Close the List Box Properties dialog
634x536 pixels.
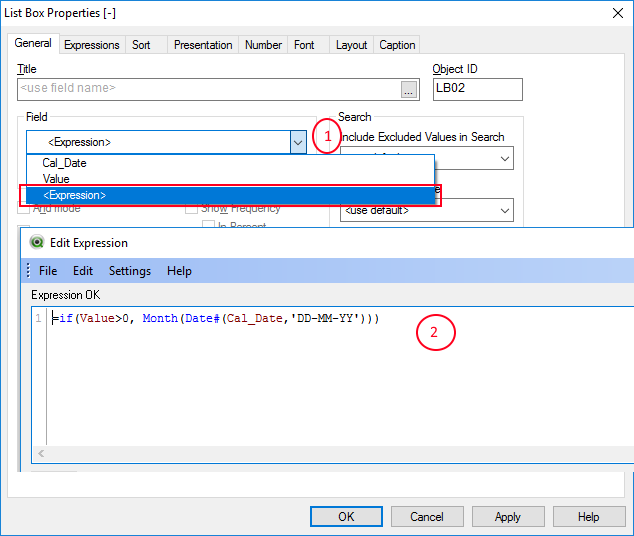click(x=617, y=13)
